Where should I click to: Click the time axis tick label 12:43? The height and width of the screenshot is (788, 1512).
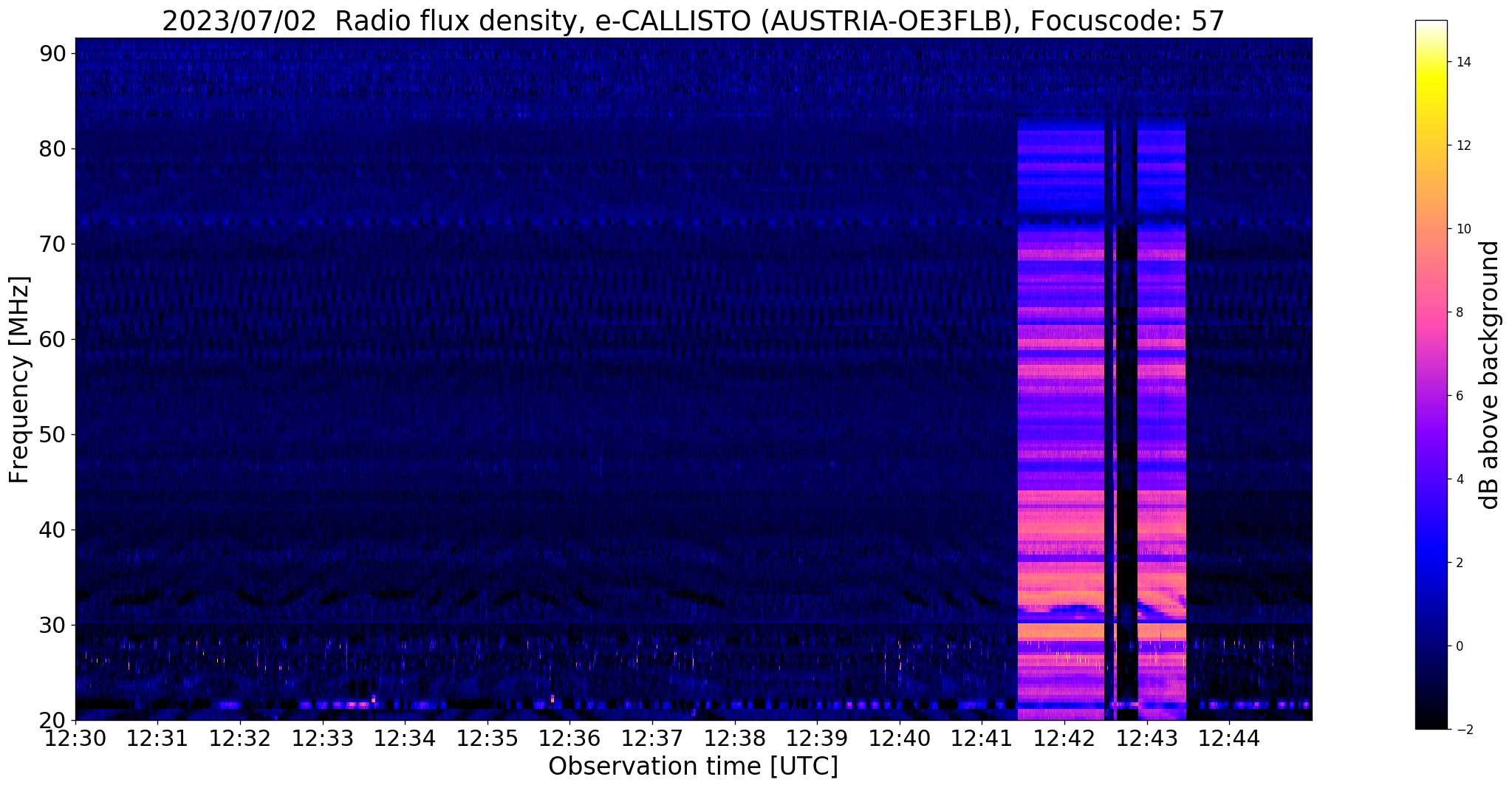click(1147, 739)
